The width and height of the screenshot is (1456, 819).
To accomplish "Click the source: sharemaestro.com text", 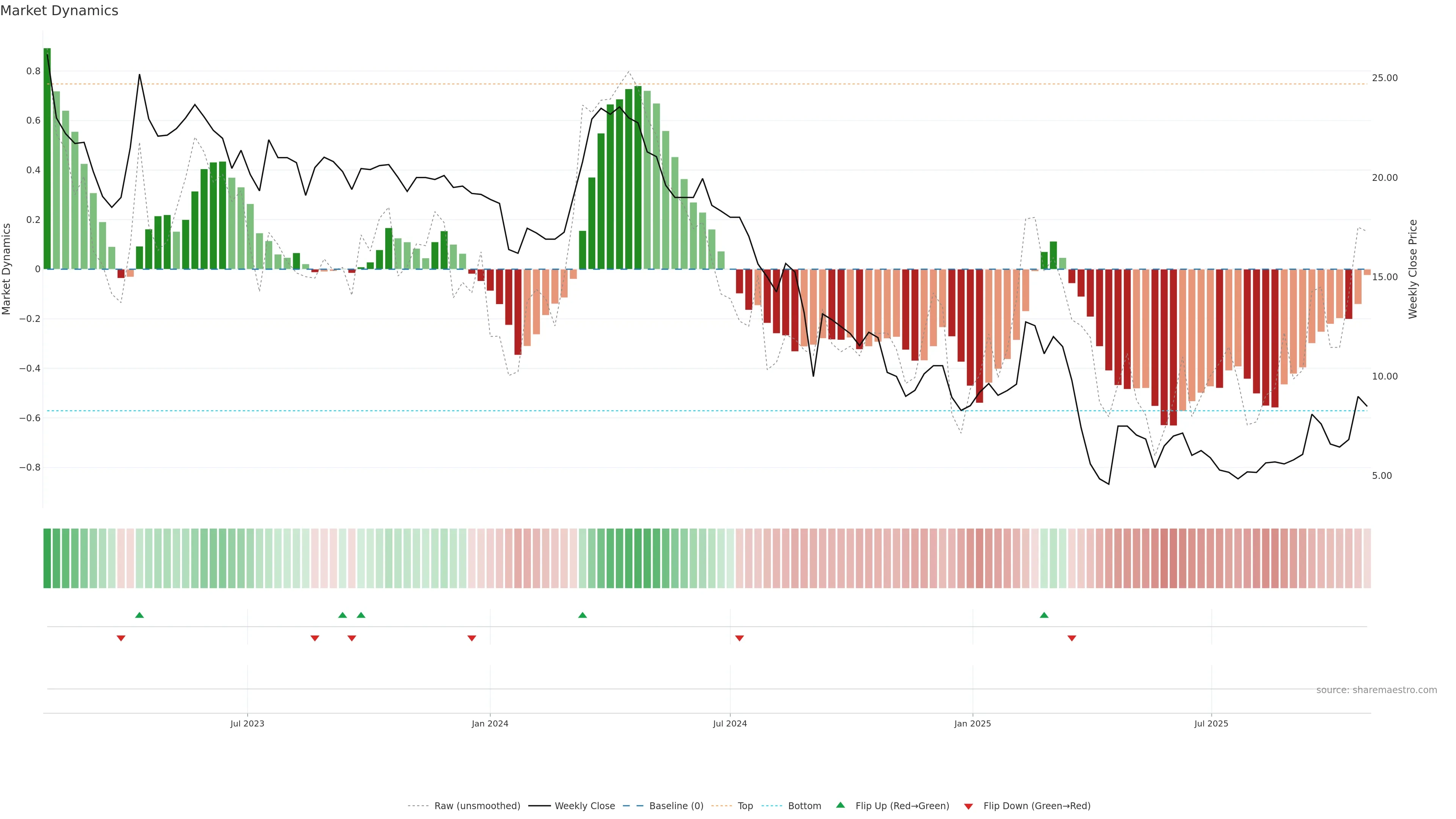I will click(1376, 690).
